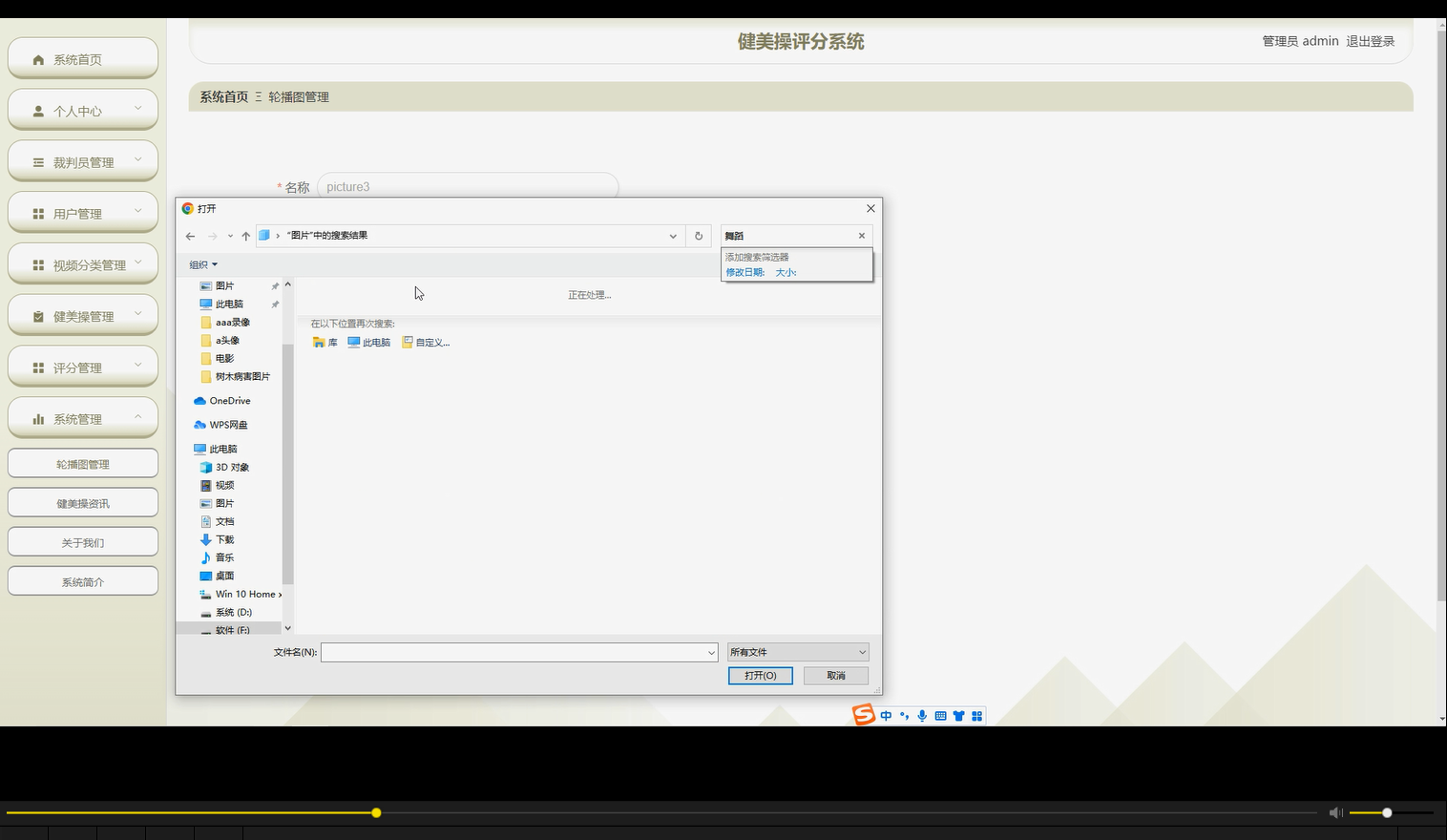
Task: Open the 组织 dropdown in the dialog
Action: tap(202, 264)
